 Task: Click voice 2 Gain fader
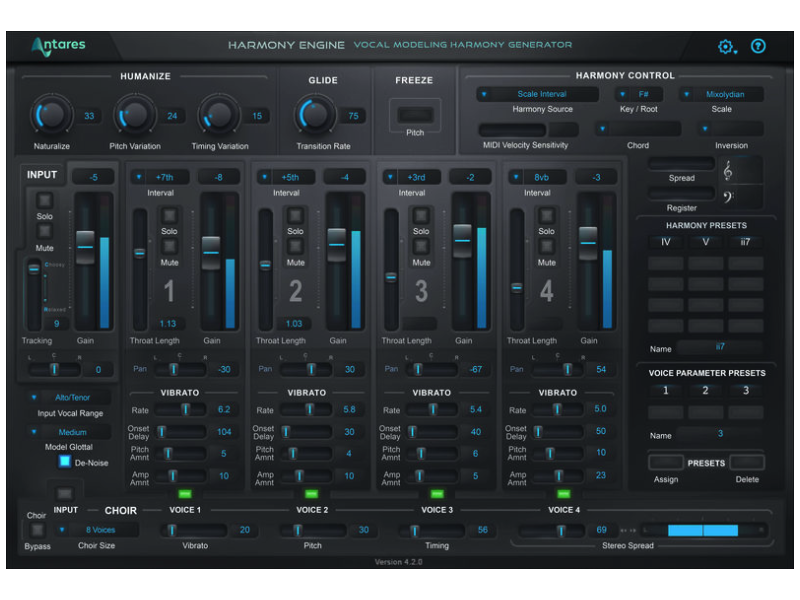pos(336,245)
